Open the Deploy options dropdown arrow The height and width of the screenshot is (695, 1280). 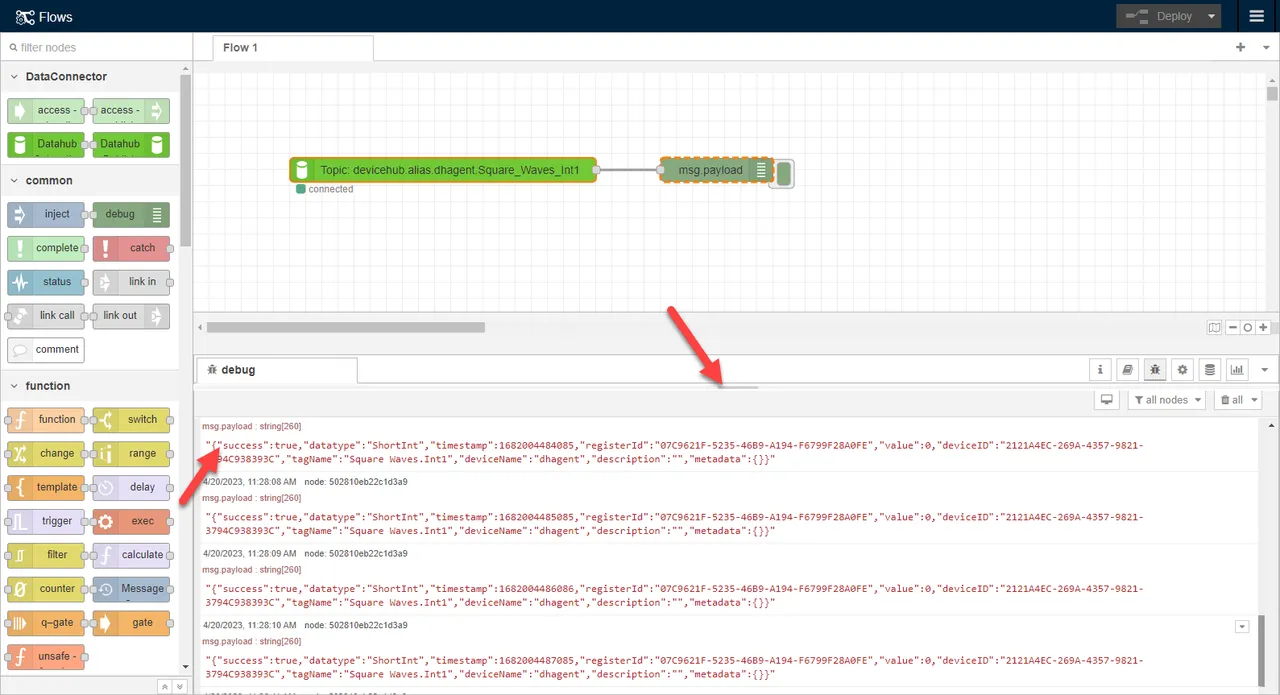[1210, 16]
